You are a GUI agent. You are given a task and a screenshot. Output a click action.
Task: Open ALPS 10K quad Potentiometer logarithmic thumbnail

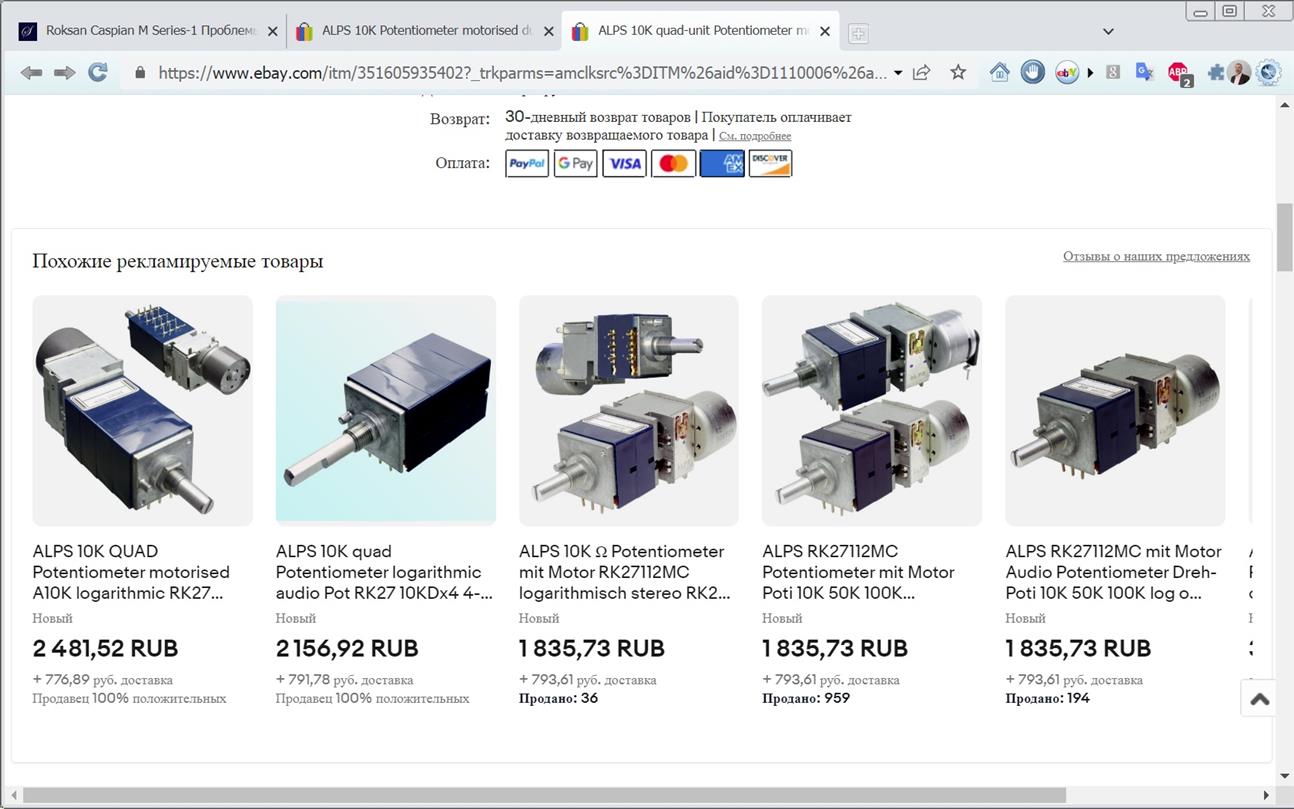click(x=385, y=409)
